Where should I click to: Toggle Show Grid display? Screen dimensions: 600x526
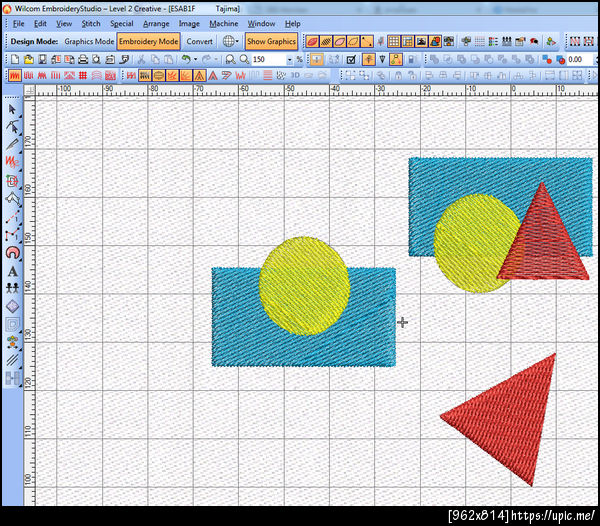(394, 41)
